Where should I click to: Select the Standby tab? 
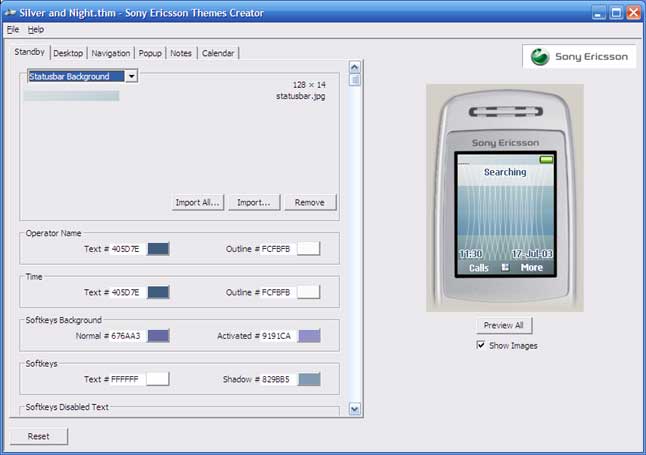point(29,52)
